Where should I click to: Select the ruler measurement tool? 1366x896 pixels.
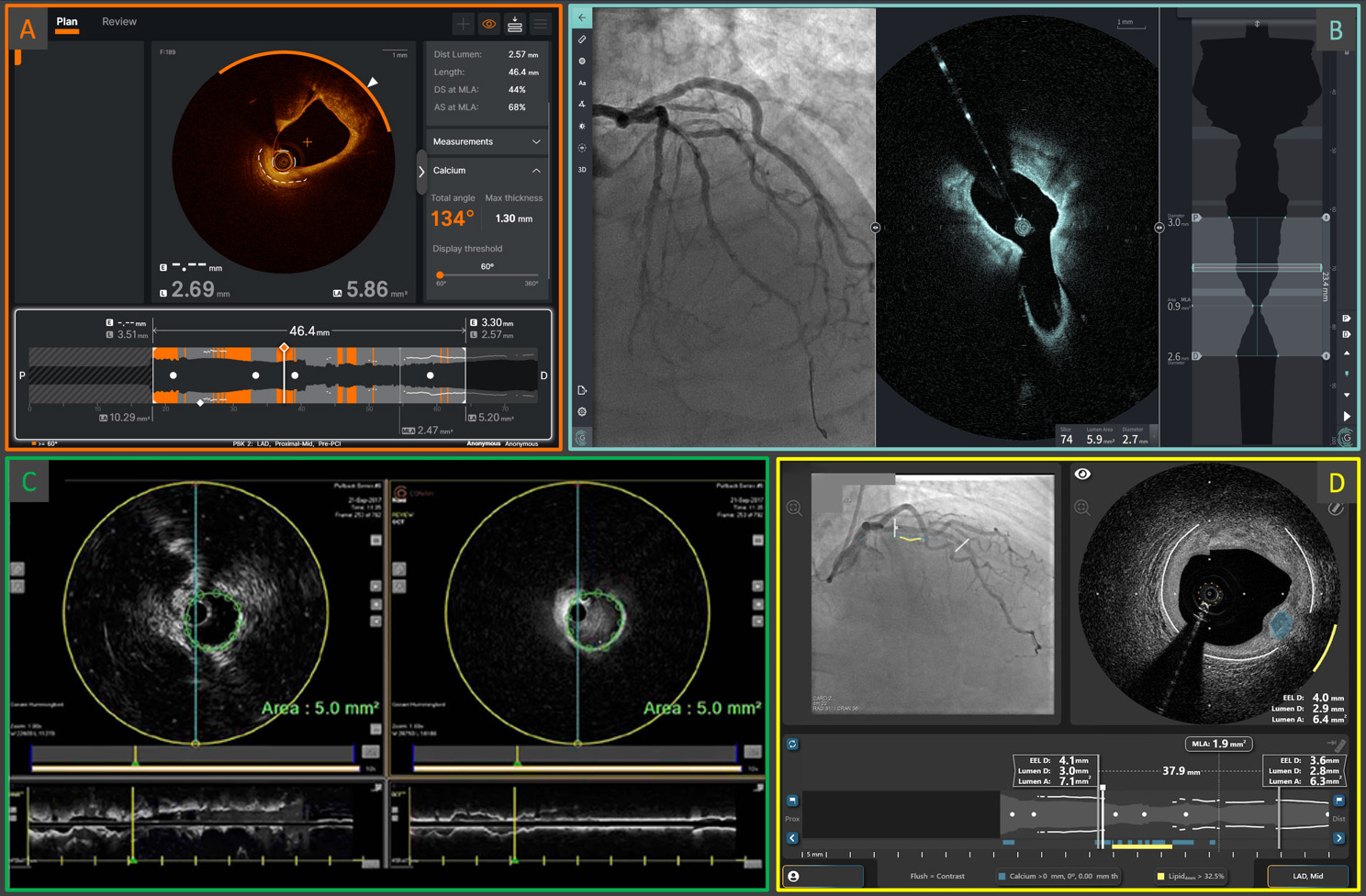coord(582,39)
